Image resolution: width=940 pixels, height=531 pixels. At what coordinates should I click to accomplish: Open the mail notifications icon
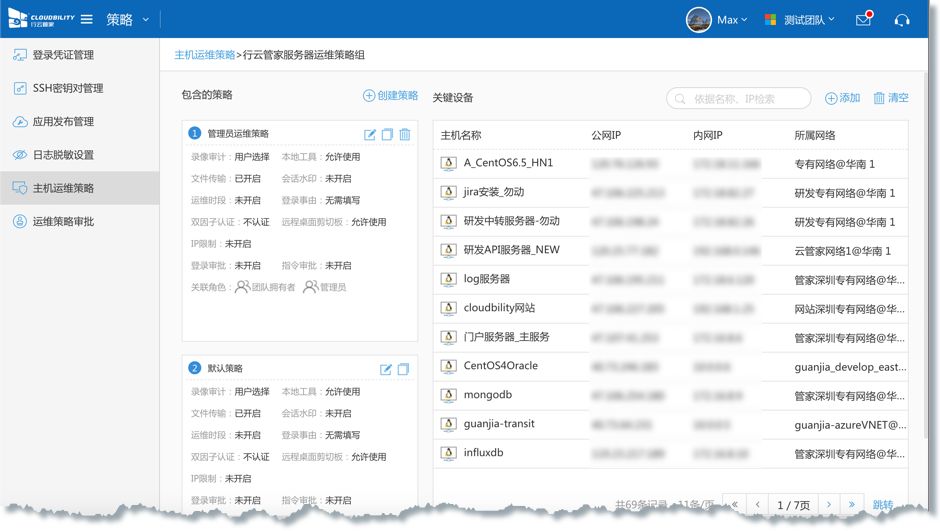[x=864, y=20]
